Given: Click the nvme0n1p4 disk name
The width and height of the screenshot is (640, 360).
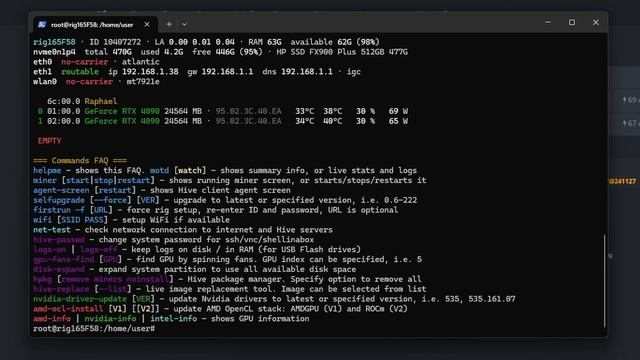Looking at the screenshot, I should click(x=54, y=52).
